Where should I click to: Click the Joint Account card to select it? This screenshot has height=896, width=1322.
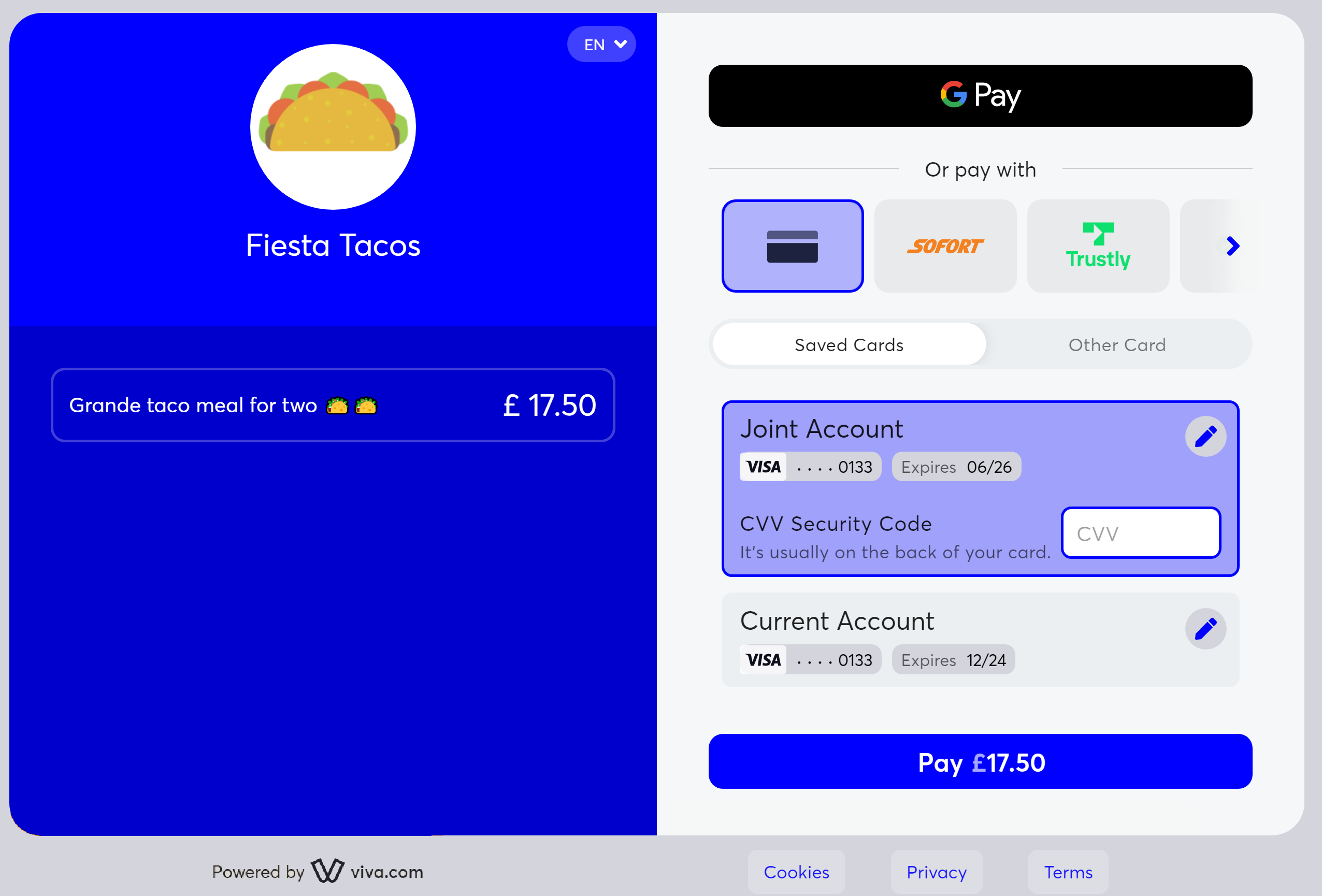click(980, 488)
